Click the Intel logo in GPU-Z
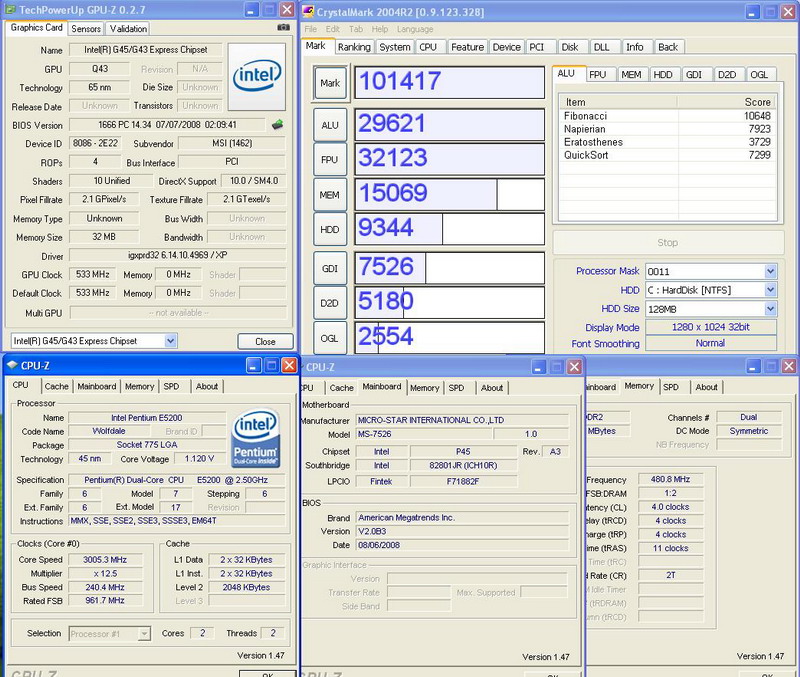Screen dimensions: 800x677 point(257,77)
